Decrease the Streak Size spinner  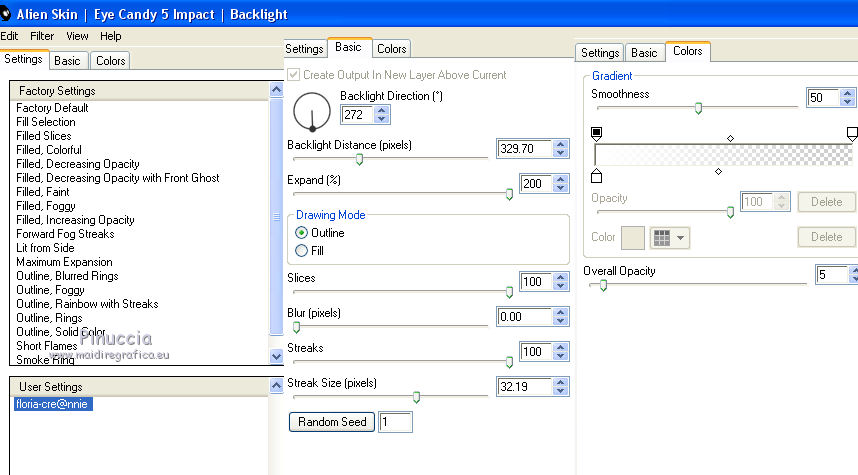tap(560, 391)
